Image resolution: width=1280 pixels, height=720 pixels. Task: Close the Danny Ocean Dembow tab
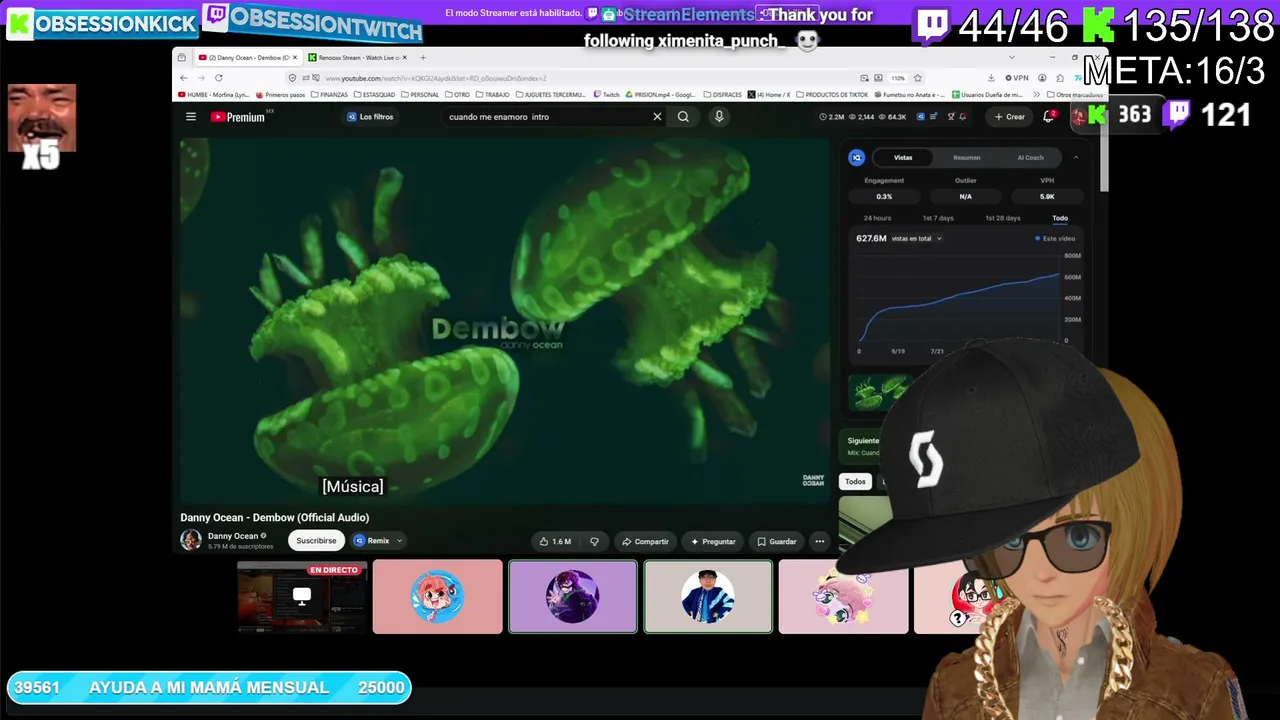pyautogui.click(x=295, y=58)
